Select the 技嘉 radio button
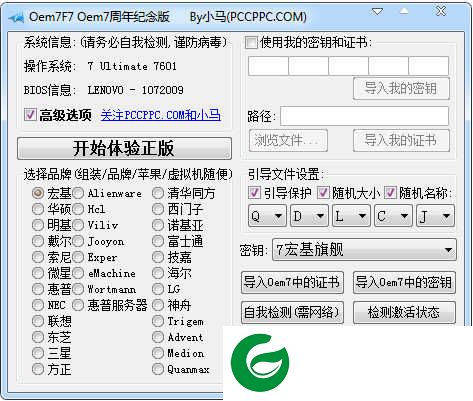The height and width of the screenshot is (401, 473). click(x=158, y=257)
